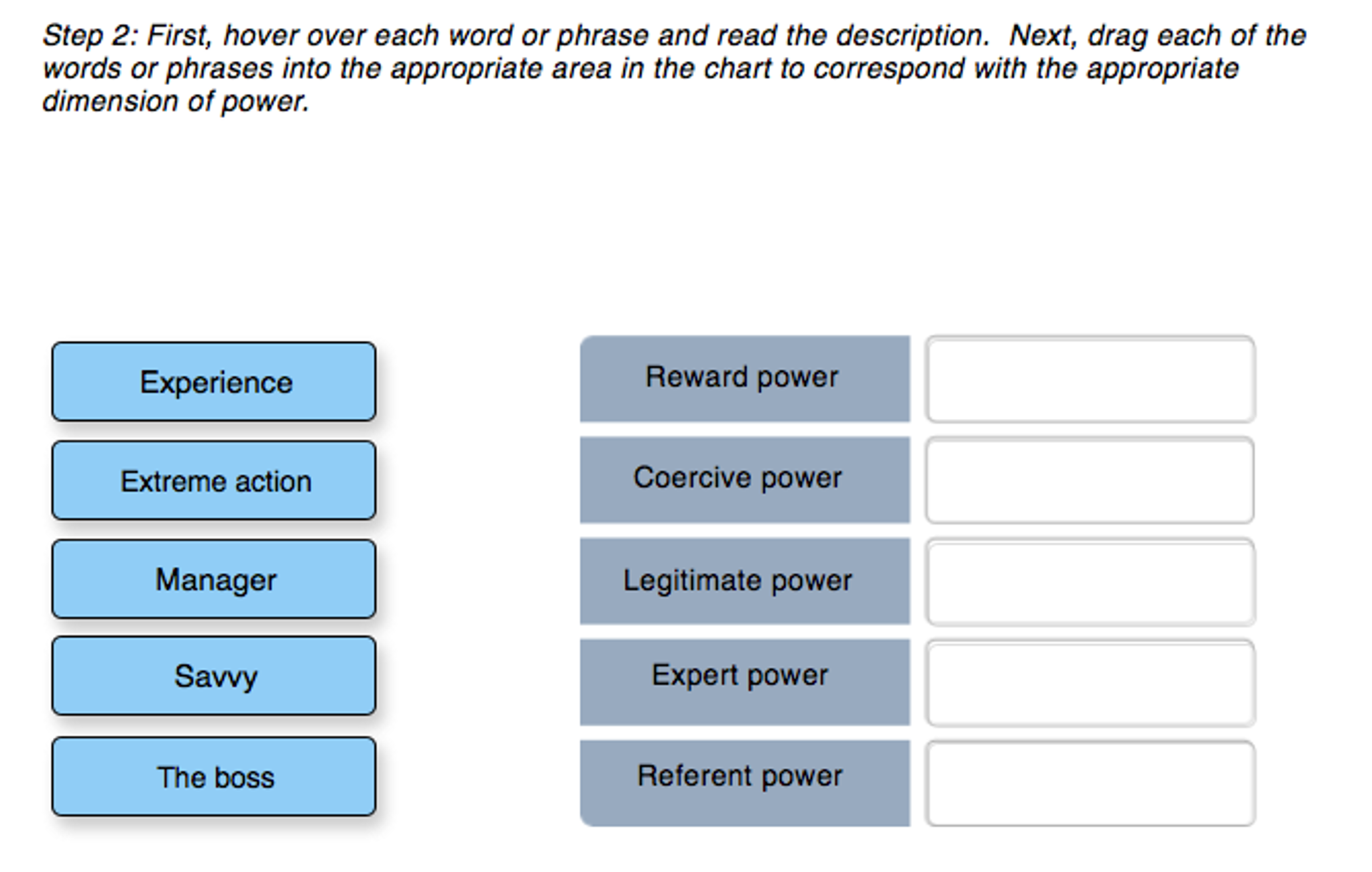1372x872 pixels.
Task: Select the Extreme action word tile
Action: (215, 481)
